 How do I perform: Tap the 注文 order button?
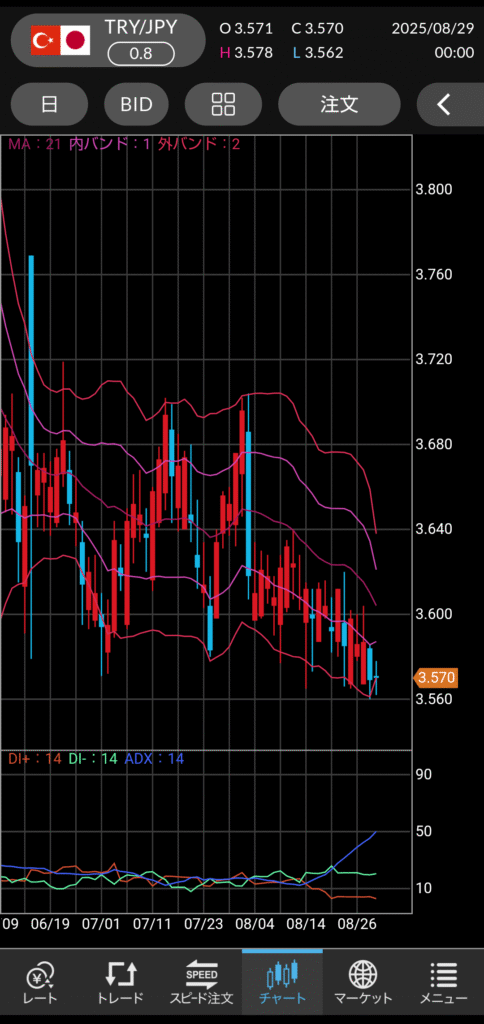[x=339, y=104]
